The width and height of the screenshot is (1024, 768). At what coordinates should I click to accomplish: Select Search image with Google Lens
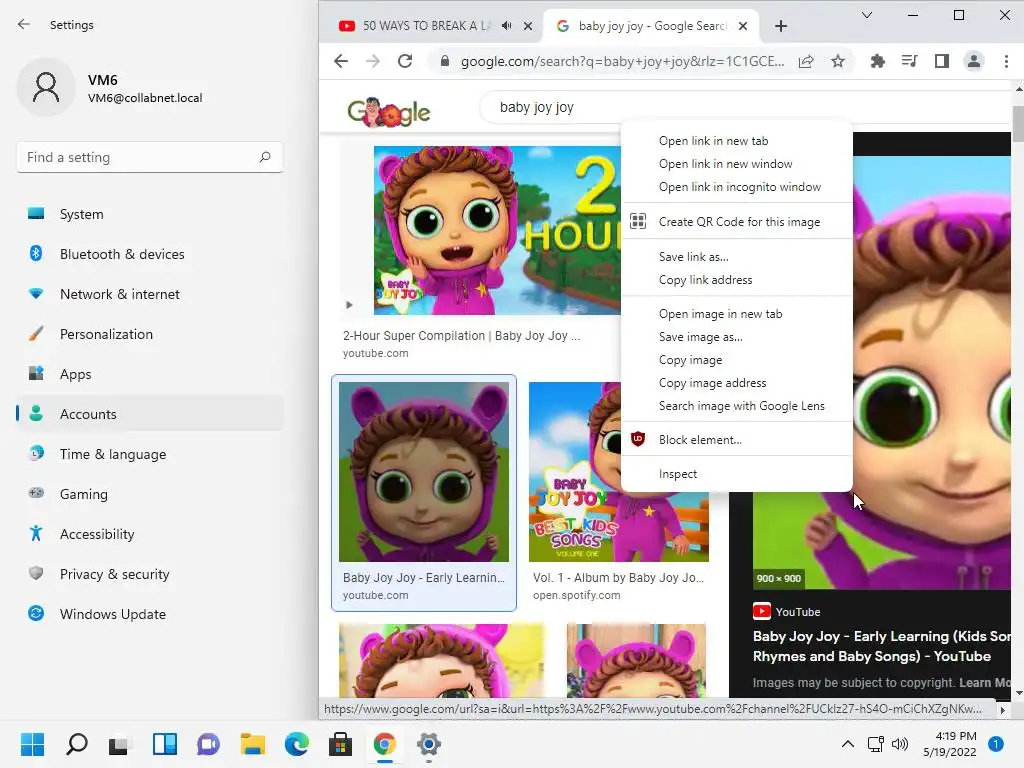(x=737, y=406)
